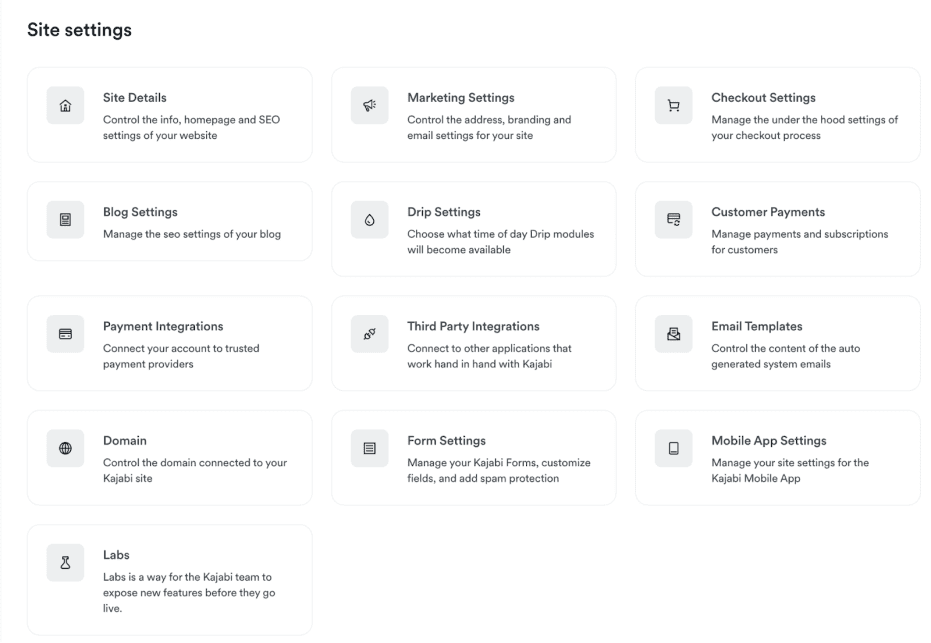Open the Site Details link
Screen dimensions: 931x643
click(135, 98)
